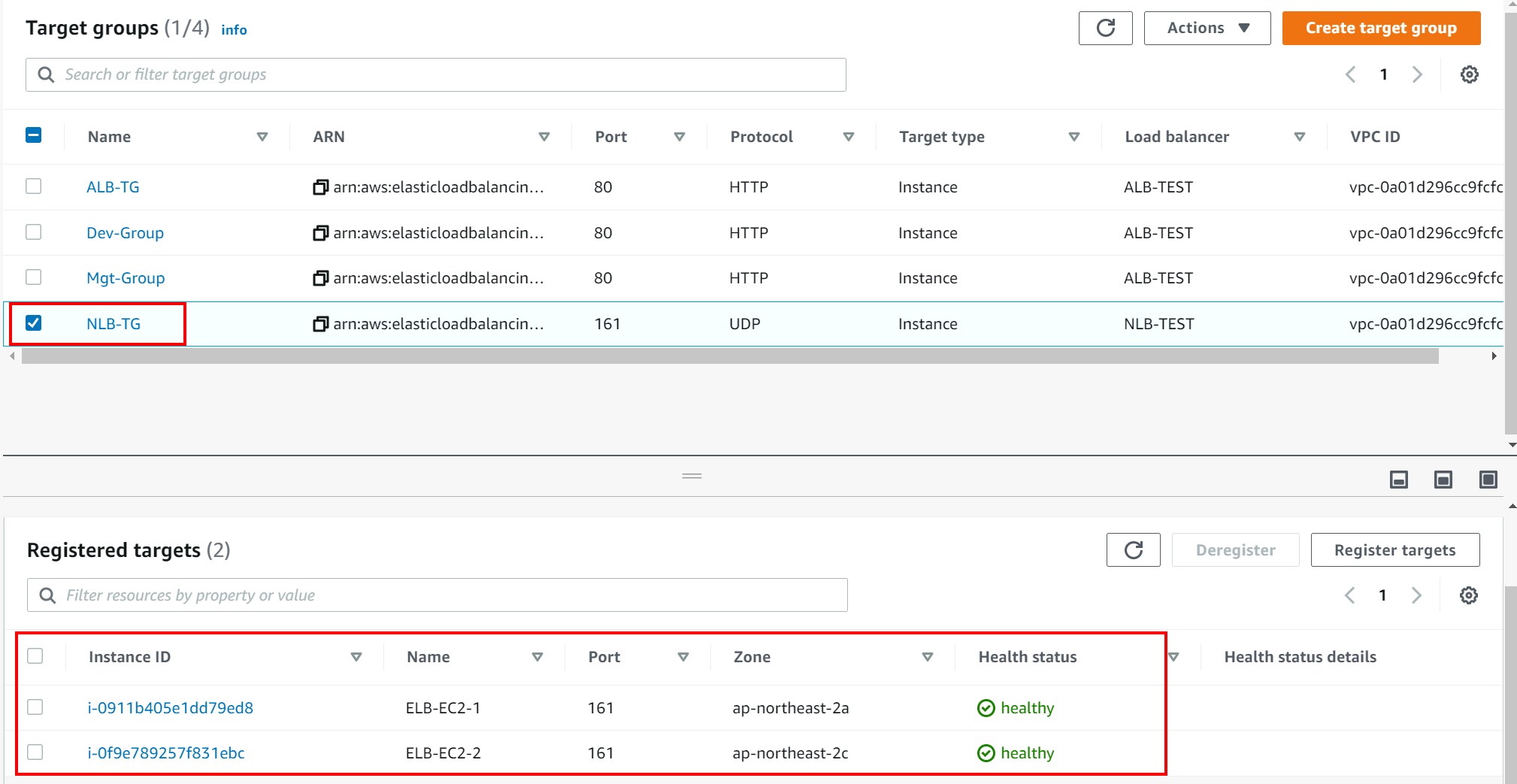This screenshot has height=784, width=1517.
Task: Sort registered targets by Instance ID
Action: [x=356, y=657]
